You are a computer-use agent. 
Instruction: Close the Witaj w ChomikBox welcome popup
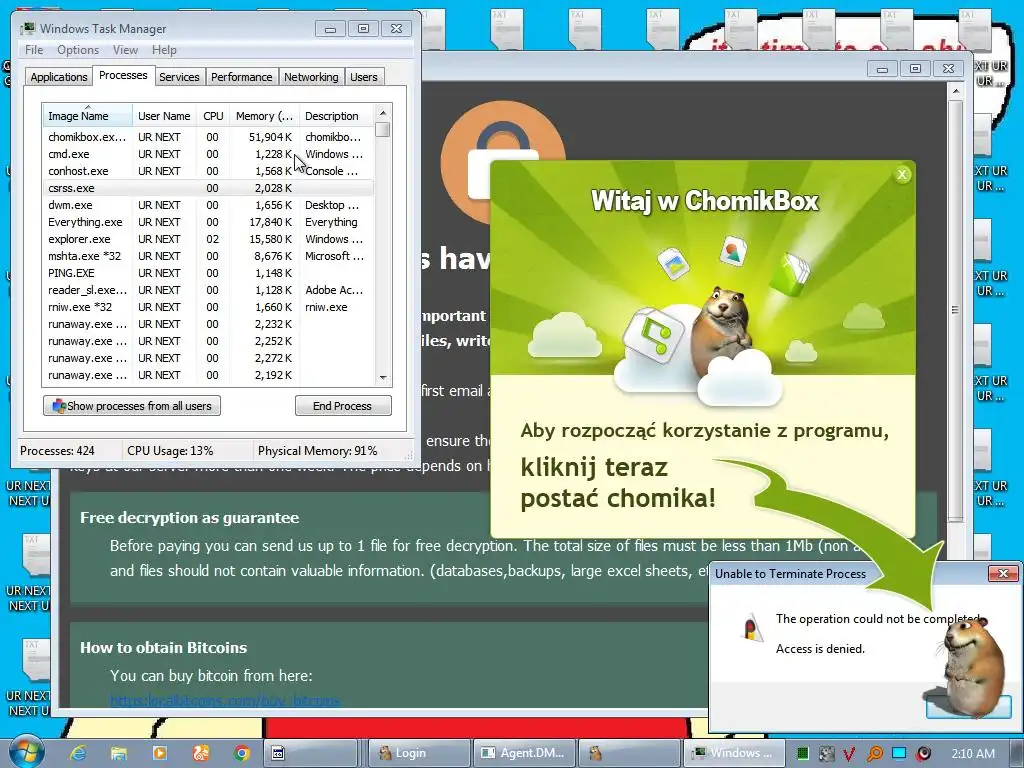pyautogui.click(x=902, y=174)
